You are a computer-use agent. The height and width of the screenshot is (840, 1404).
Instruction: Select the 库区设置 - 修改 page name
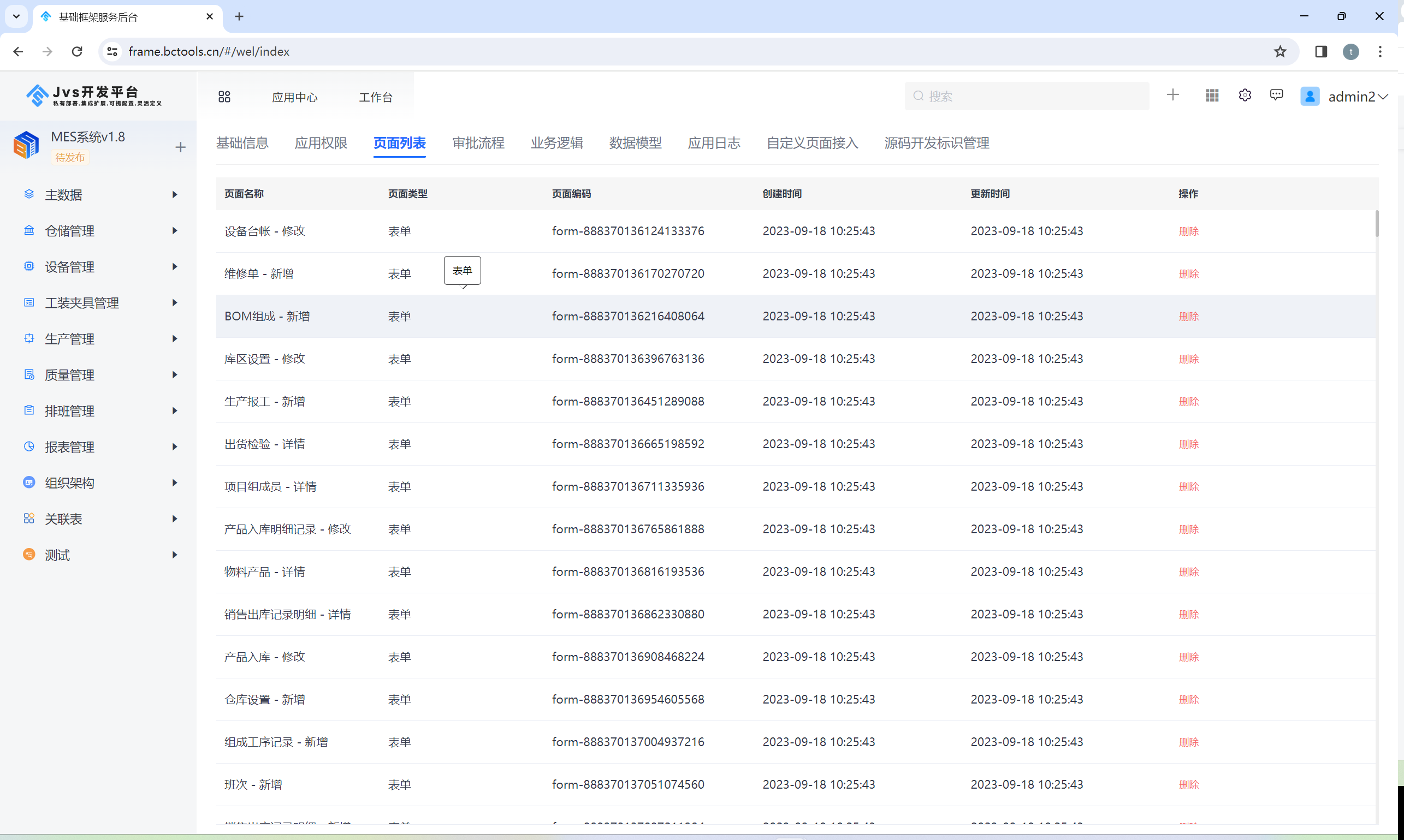[264, 359]
